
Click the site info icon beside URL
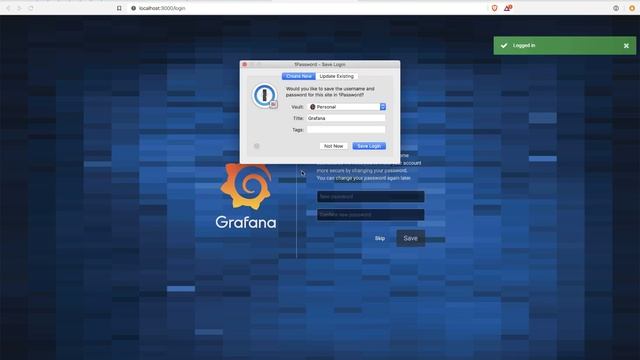click(133, 8)
